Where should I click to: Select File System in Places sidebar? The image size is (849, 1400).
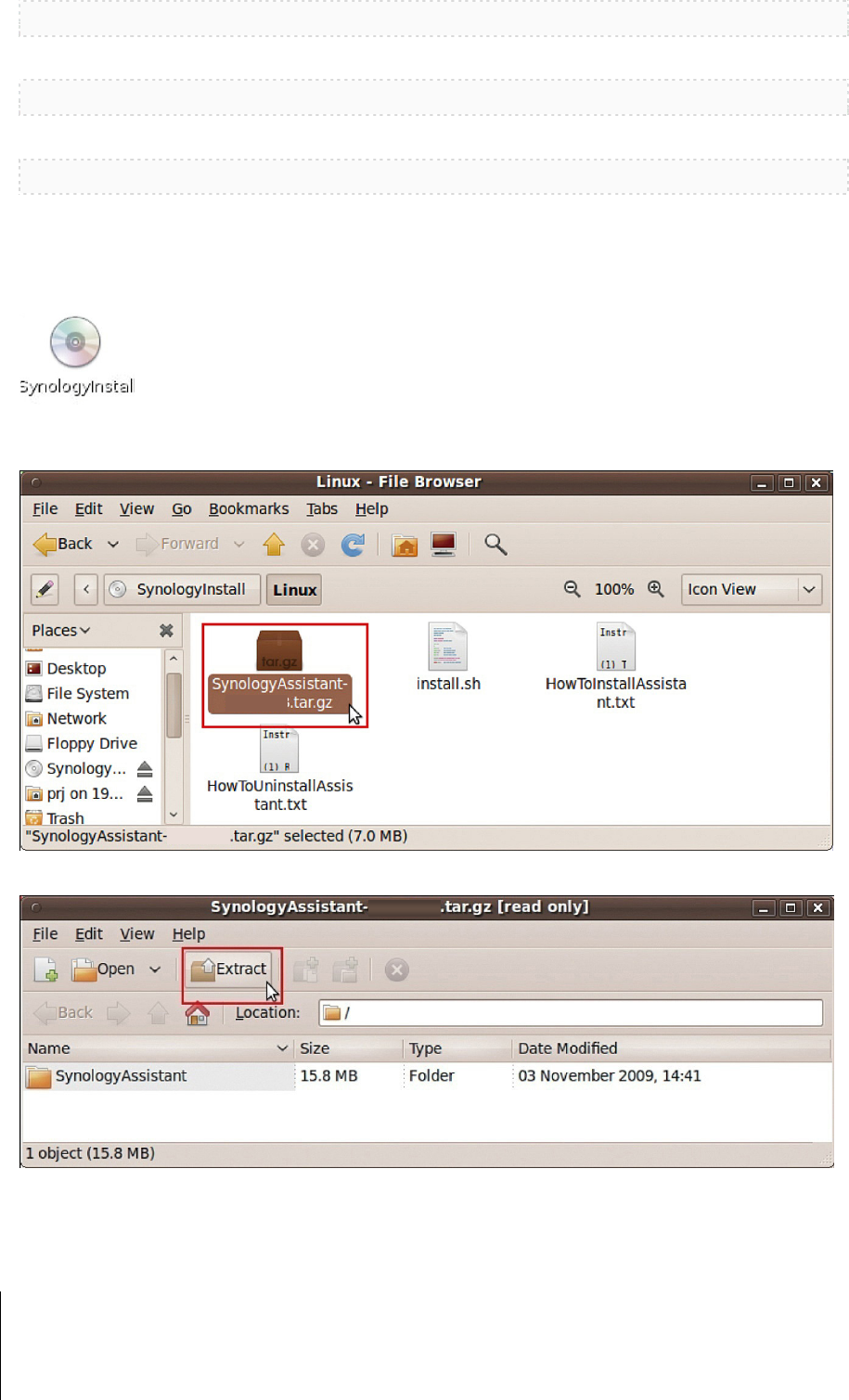click(x=77, y=693)
